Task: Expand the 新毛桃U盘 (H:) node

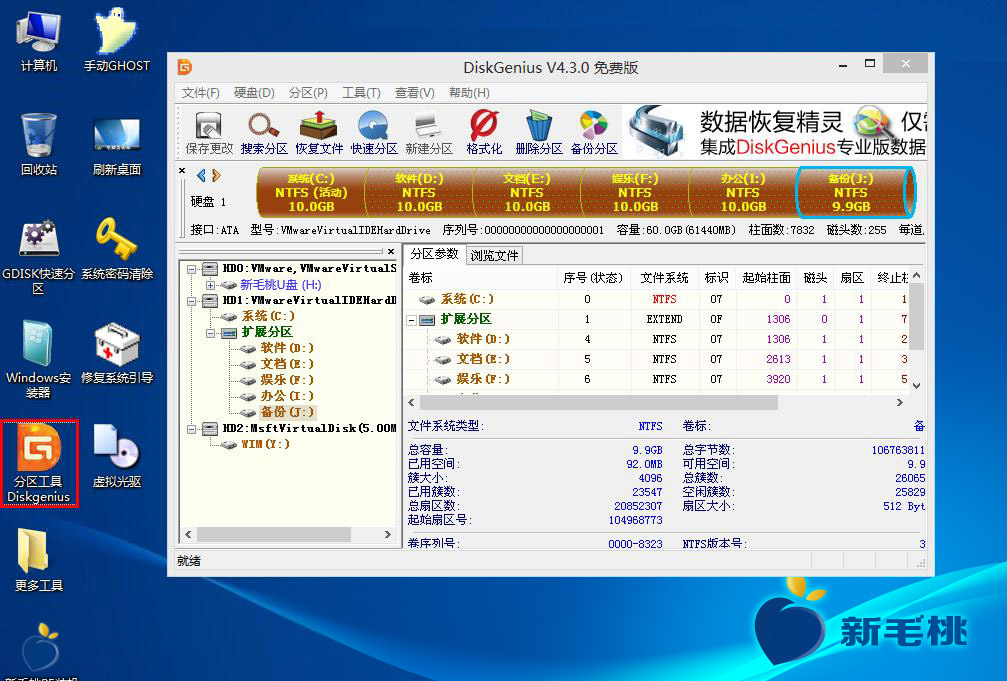Action: point(210,285)
